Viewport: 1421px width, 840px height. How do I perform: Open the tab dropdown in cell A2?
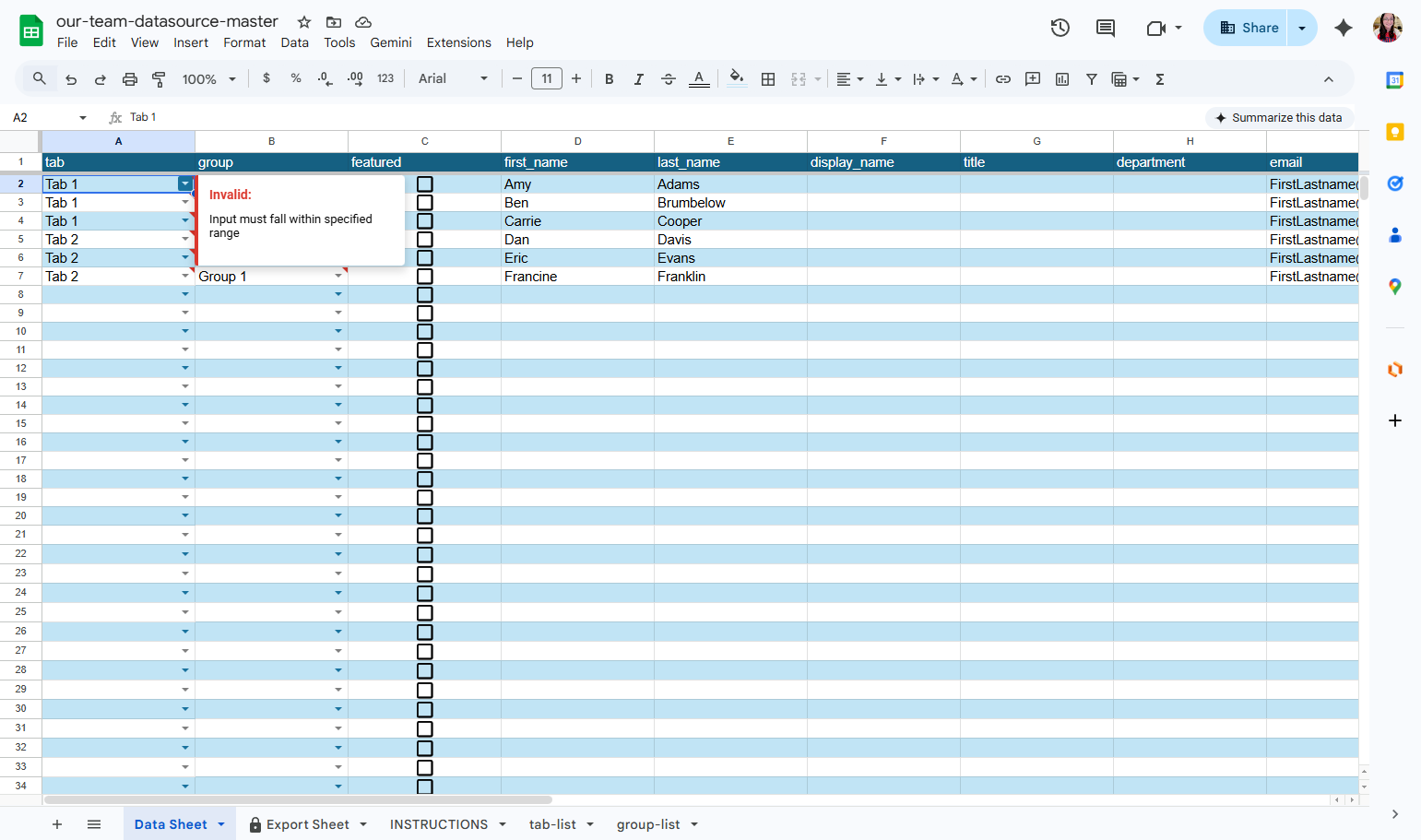click(185, 184)
